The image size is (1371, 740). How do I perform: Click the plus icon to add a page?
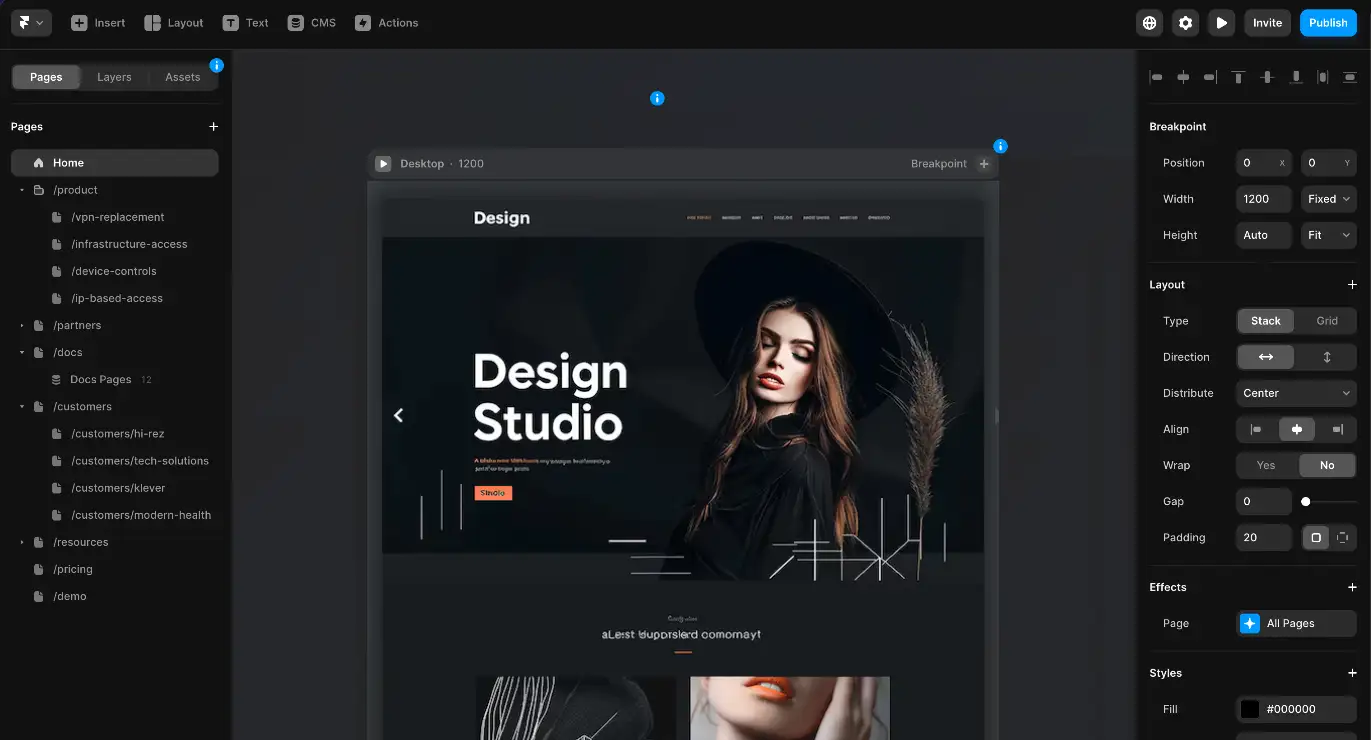213,127
